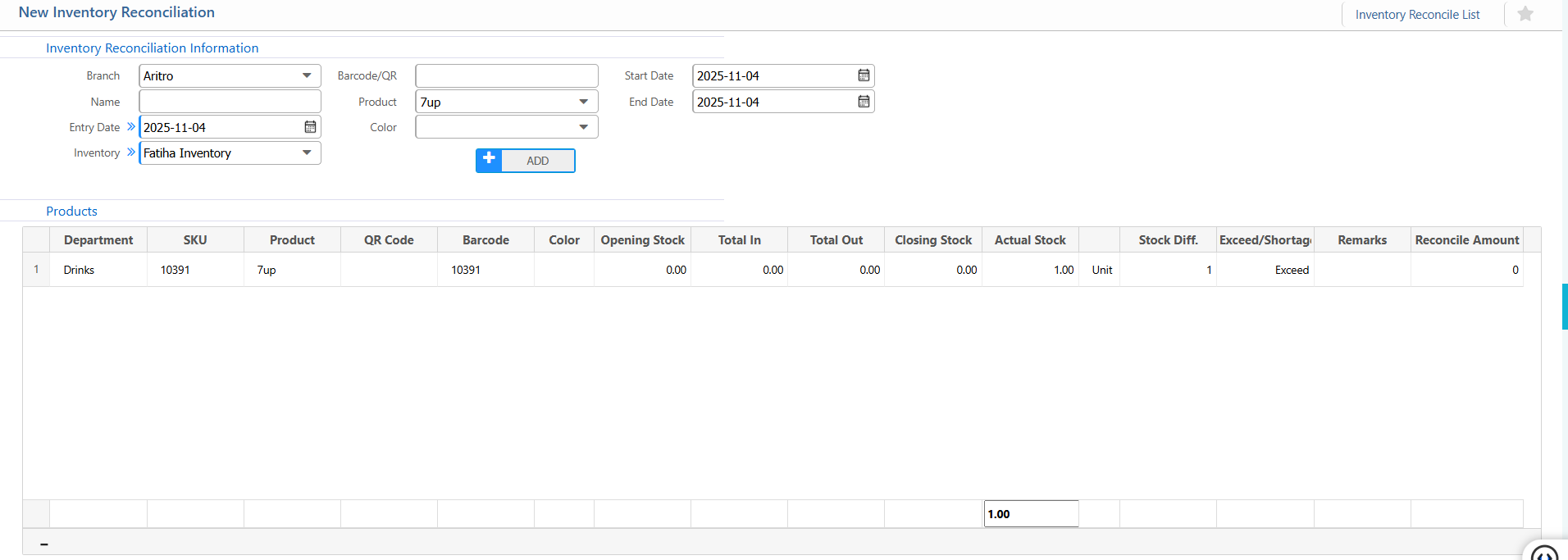The width and height of the screenshot is (1568, 560).
Task: Expand the Product dropdown showing 7up
Action: (x=583, y=102)
